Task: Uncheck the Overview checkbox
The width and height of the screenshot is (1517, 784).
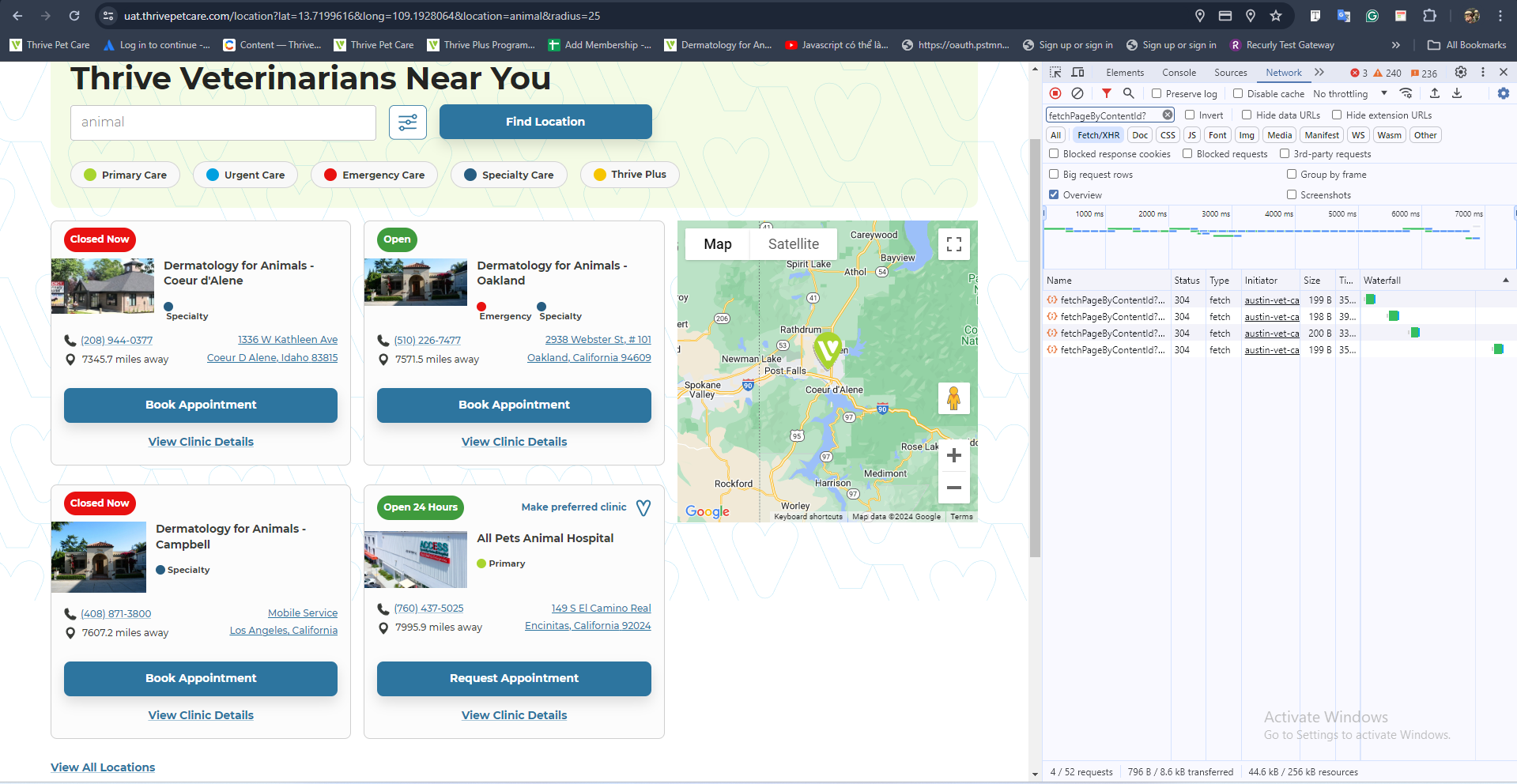Action: coord(1054,194)
